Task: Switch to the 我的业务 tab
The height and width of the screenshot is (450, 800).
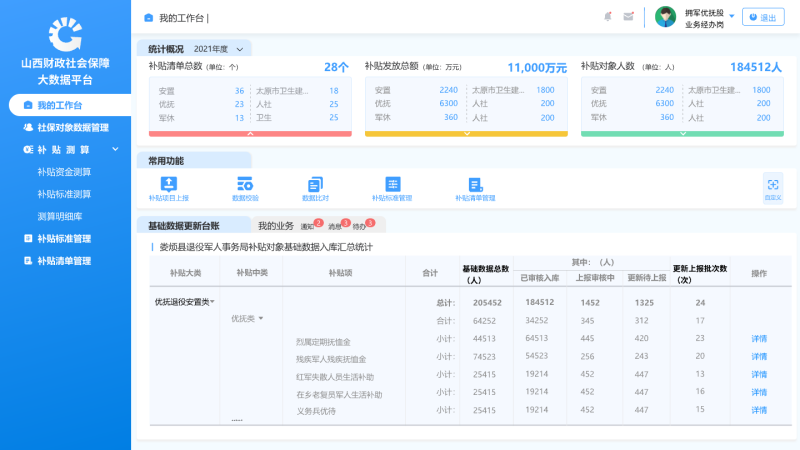Action: tap(276, 226)
